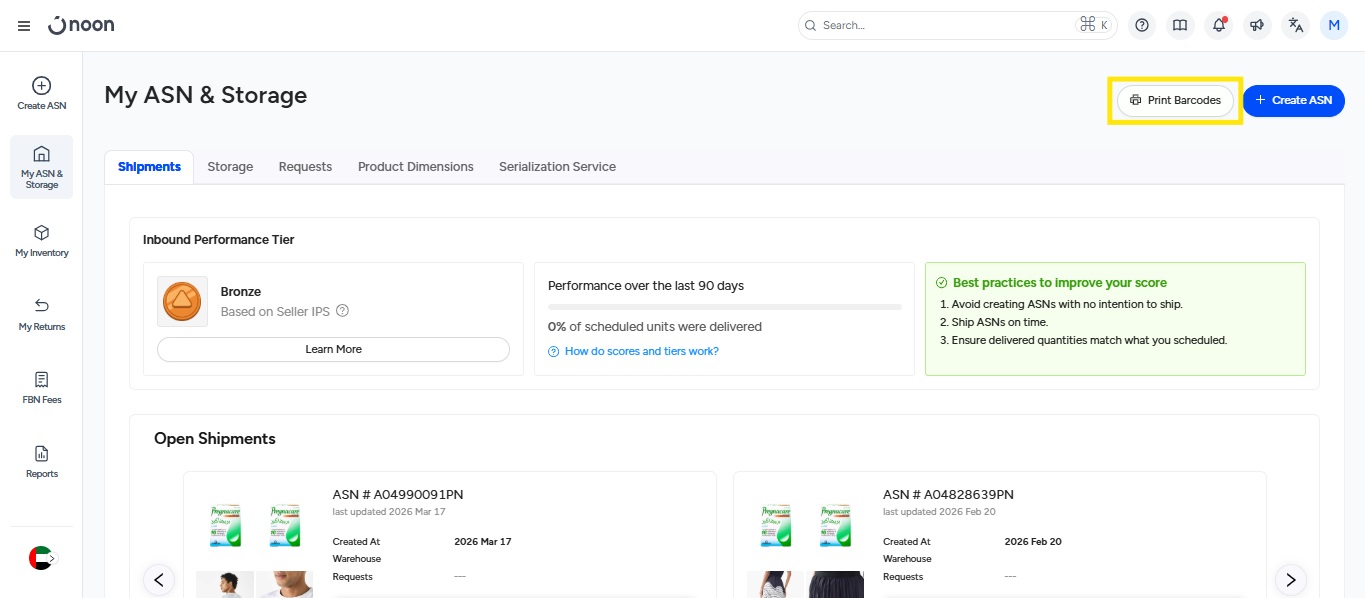Open the hamburger menu
The width and height of the screenshot is (1365, 598).
tap(24, 26)
